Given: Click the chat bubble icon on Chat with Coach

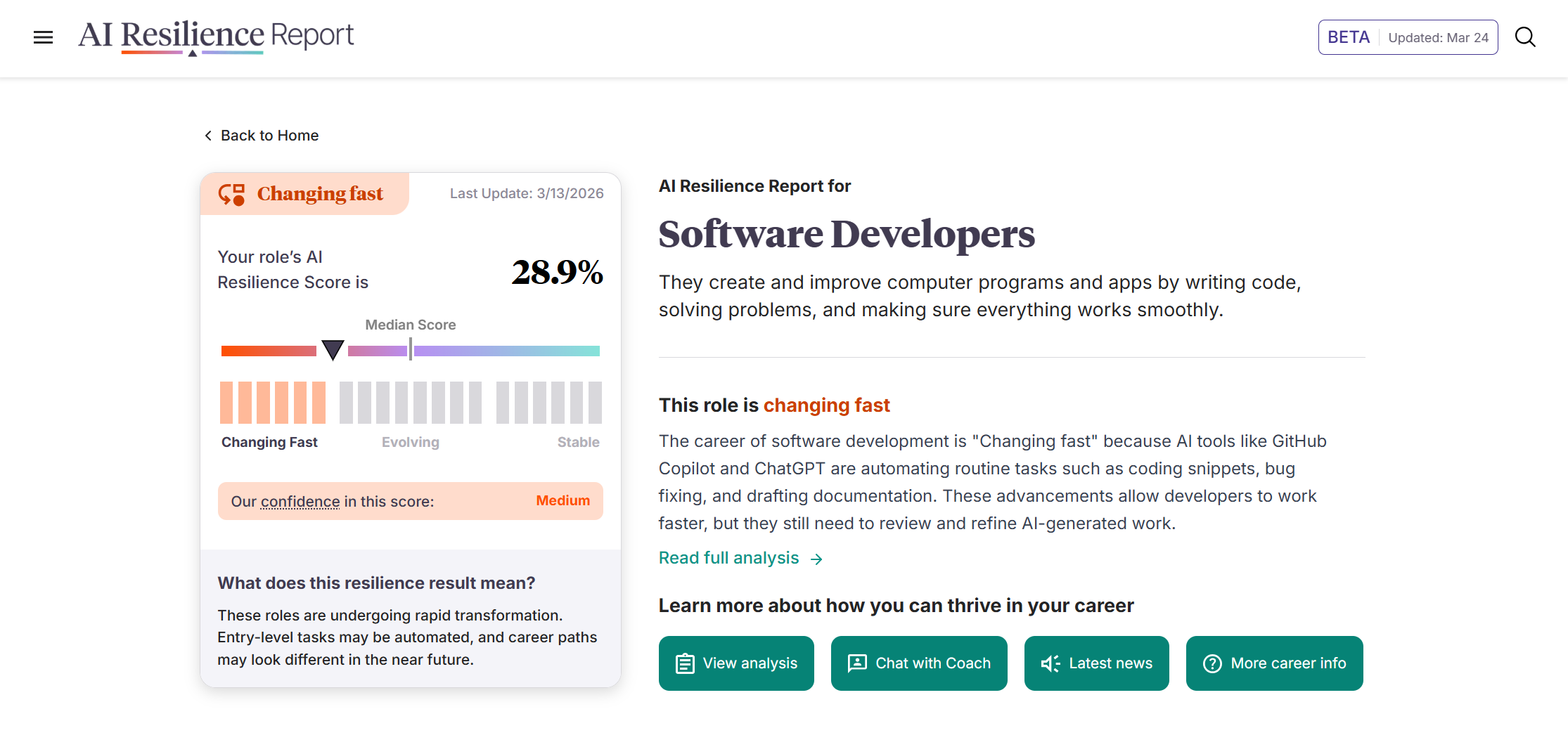Looking at the screenshot, I should [858, 663].
